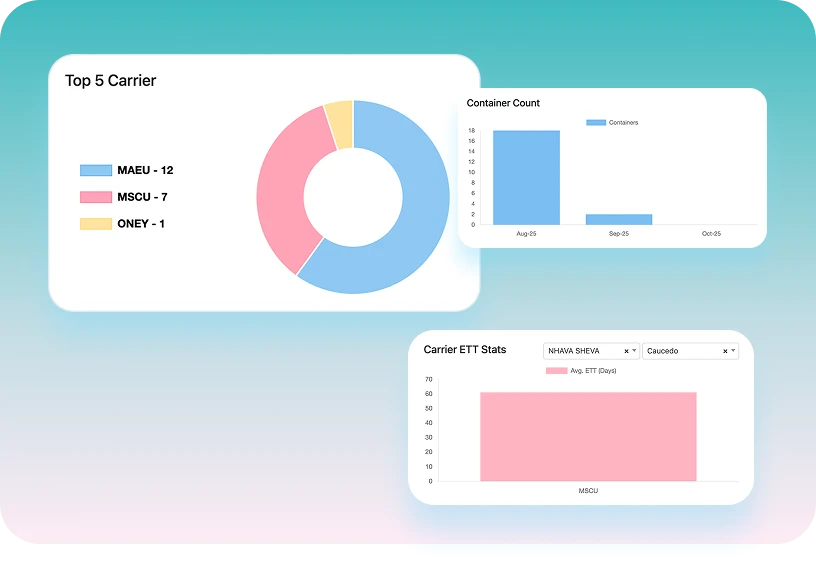This screenshot has width=816, height=564.
Task: Toggle the MSCU - 7 legend entry
Action: pos(142,197)
